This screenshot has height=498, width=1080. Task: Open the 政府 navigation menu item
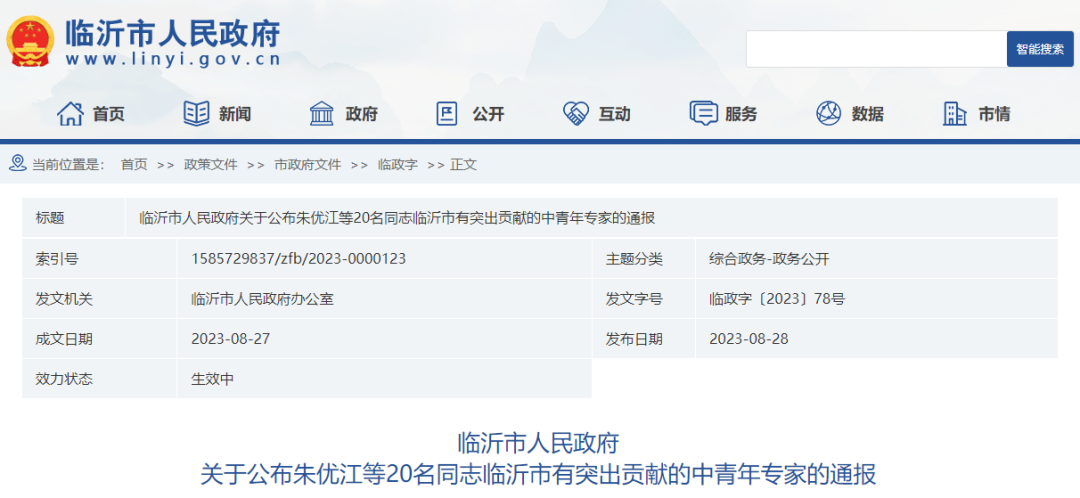coord(362,114)
